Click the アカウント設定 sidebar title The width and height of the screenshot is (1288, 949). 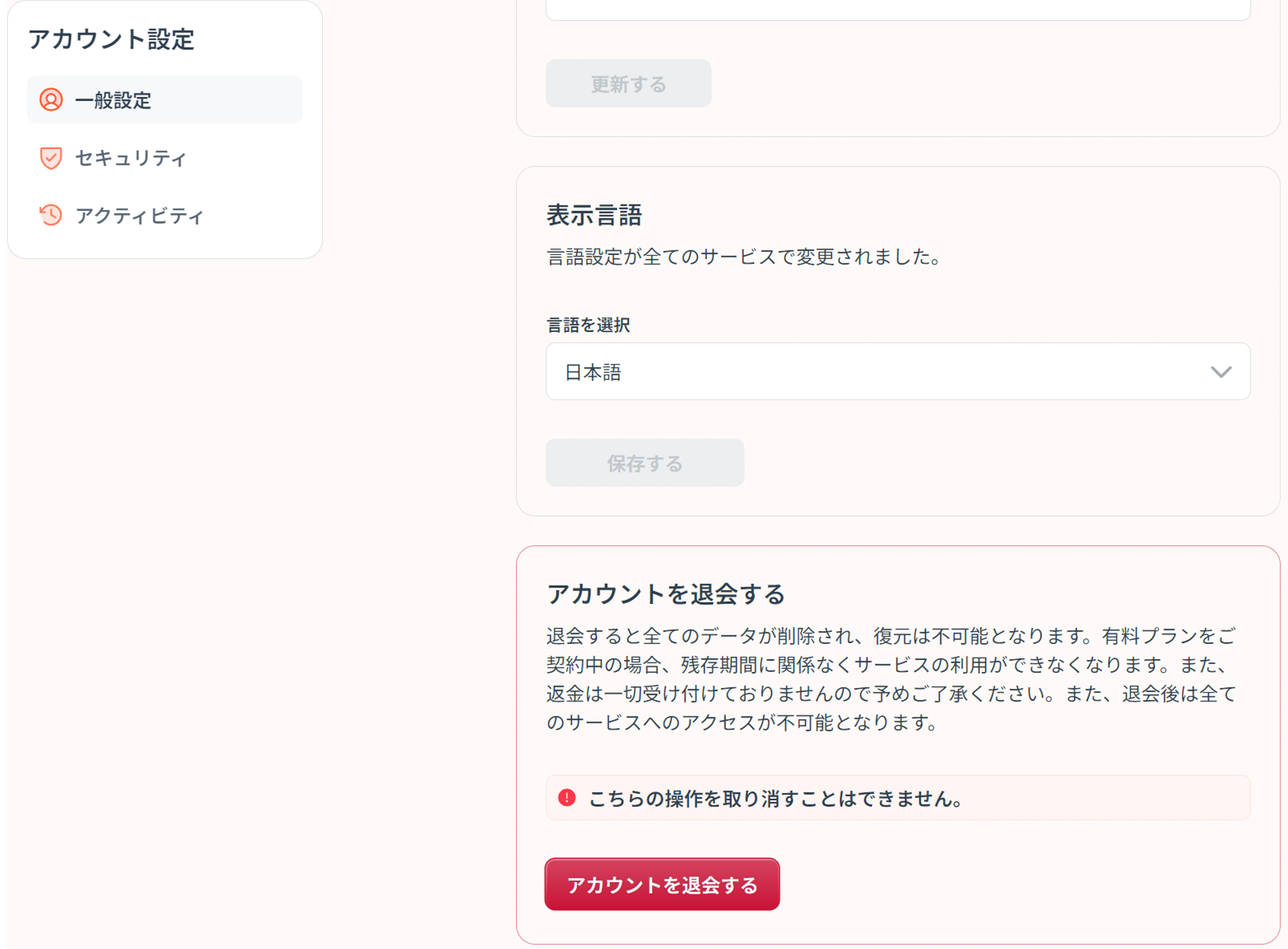click(111, 39)
